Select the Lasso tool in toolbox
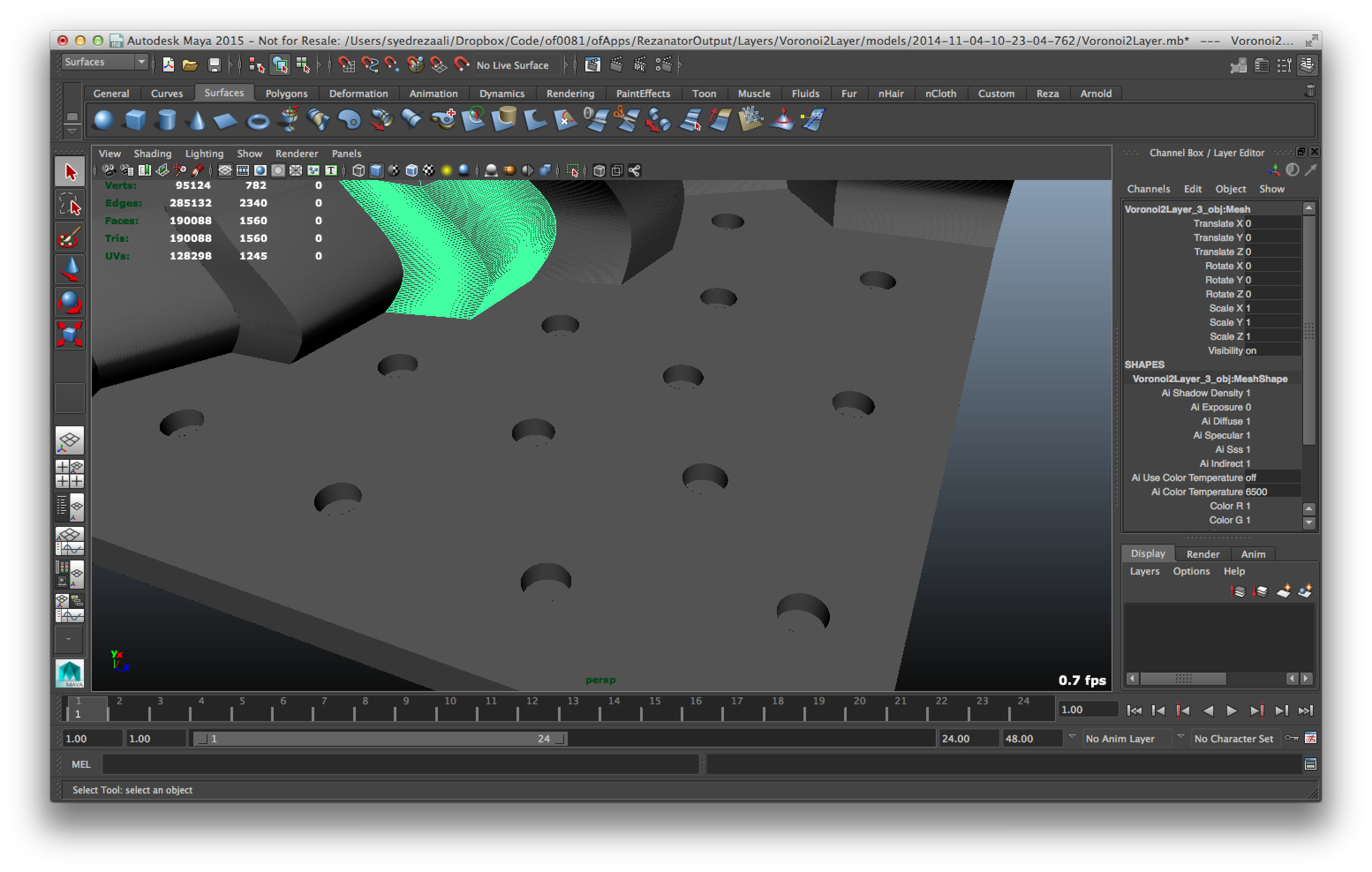1372x872 pixels. point(70,204)
